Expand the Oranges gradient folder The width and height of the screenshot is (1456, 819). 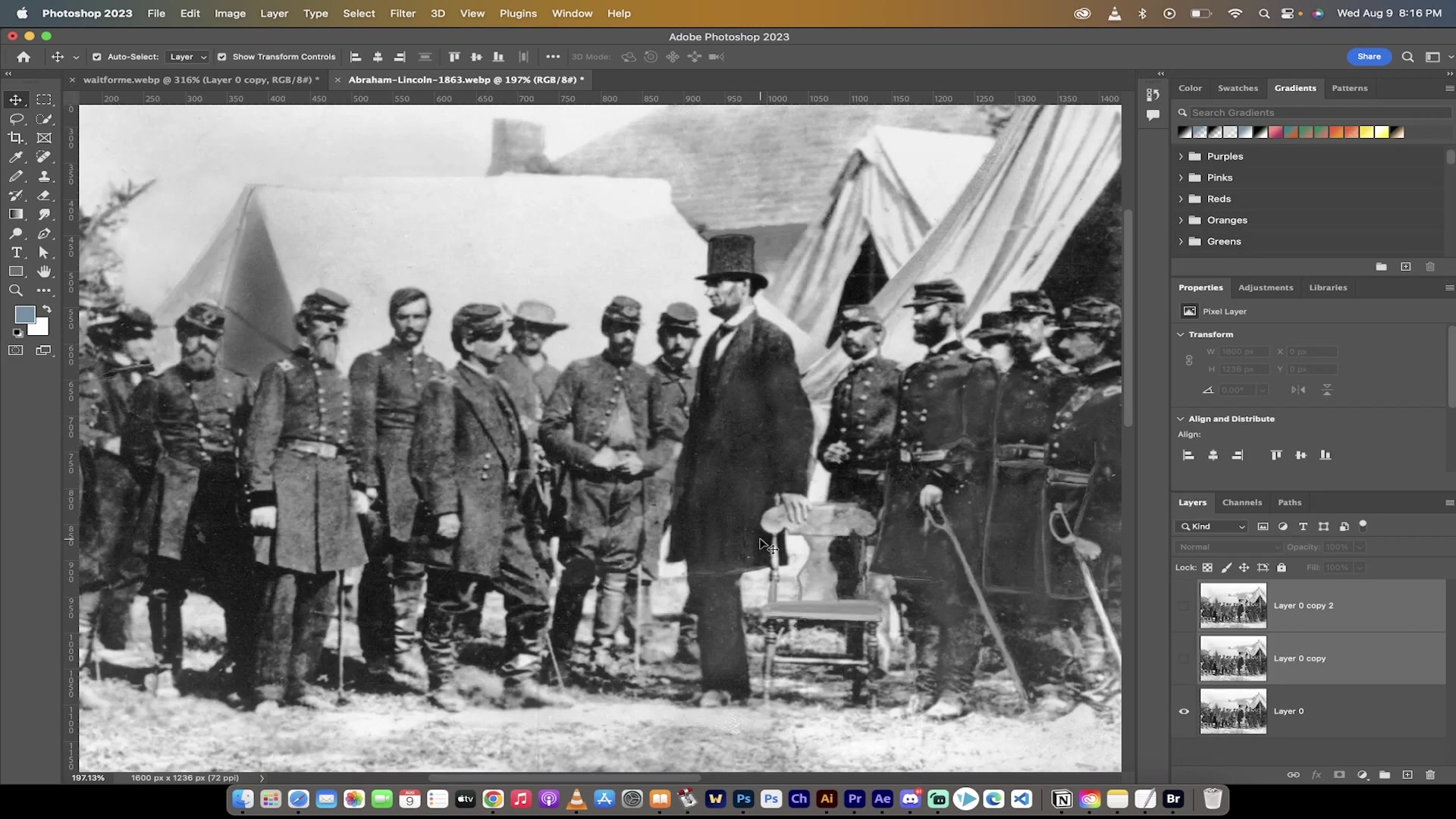[x=1181, y=220]
